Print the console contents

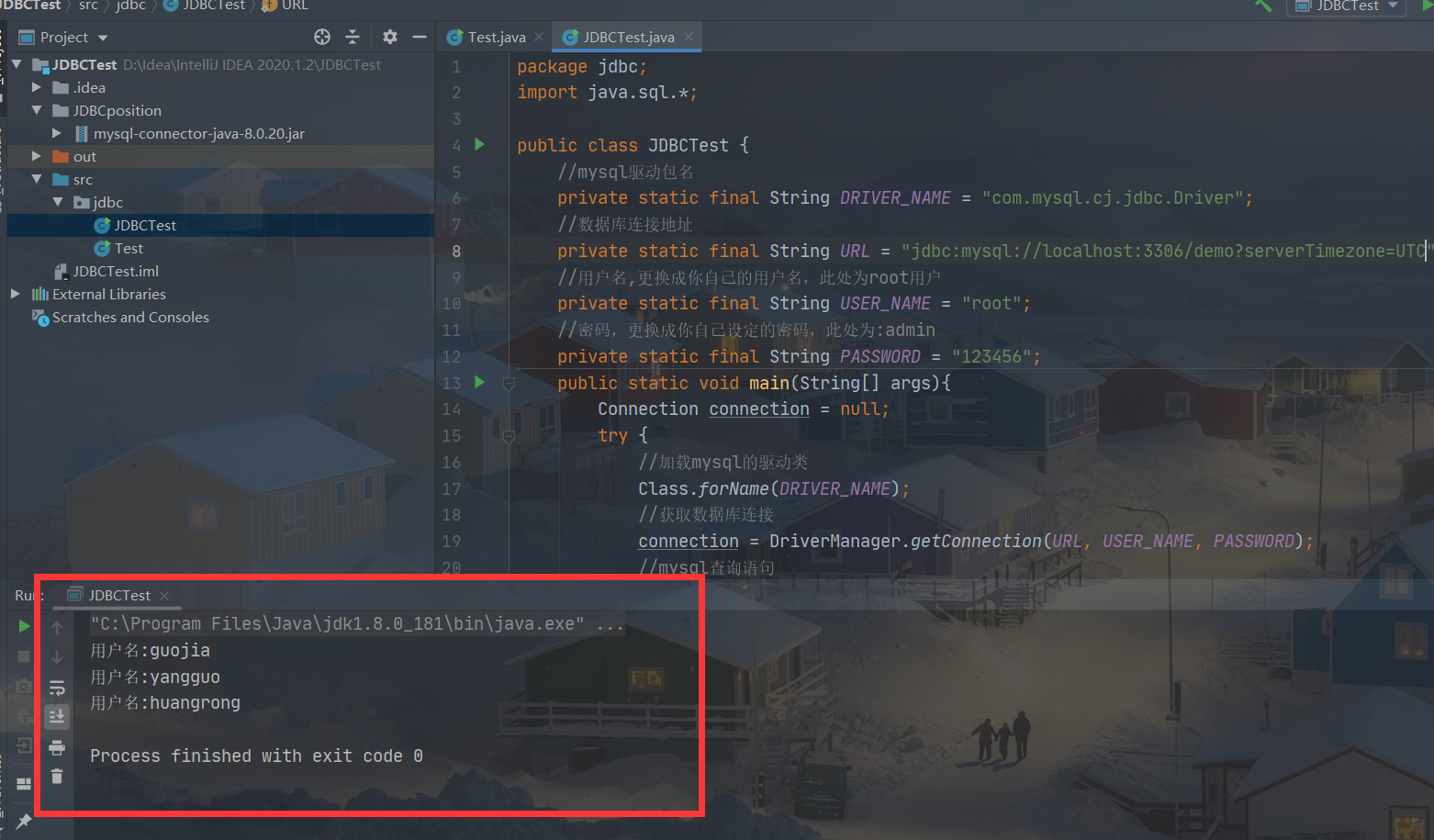point(57,746)
